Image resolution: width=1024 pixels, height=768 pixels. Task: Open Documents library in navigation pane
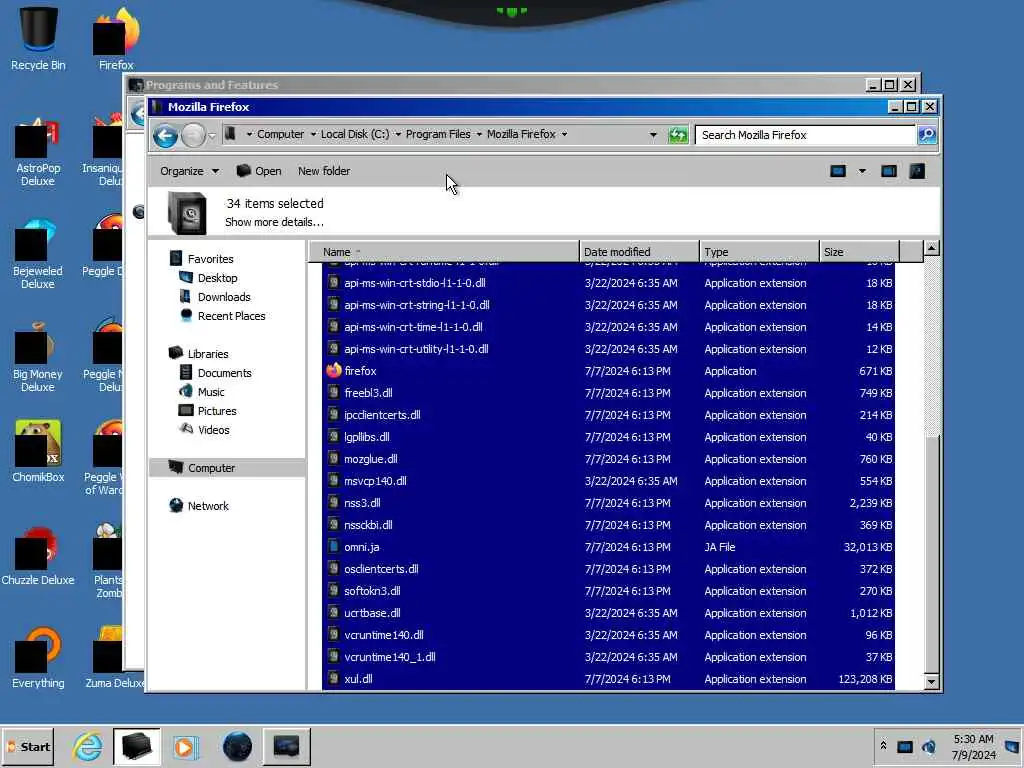coord(224,372)
